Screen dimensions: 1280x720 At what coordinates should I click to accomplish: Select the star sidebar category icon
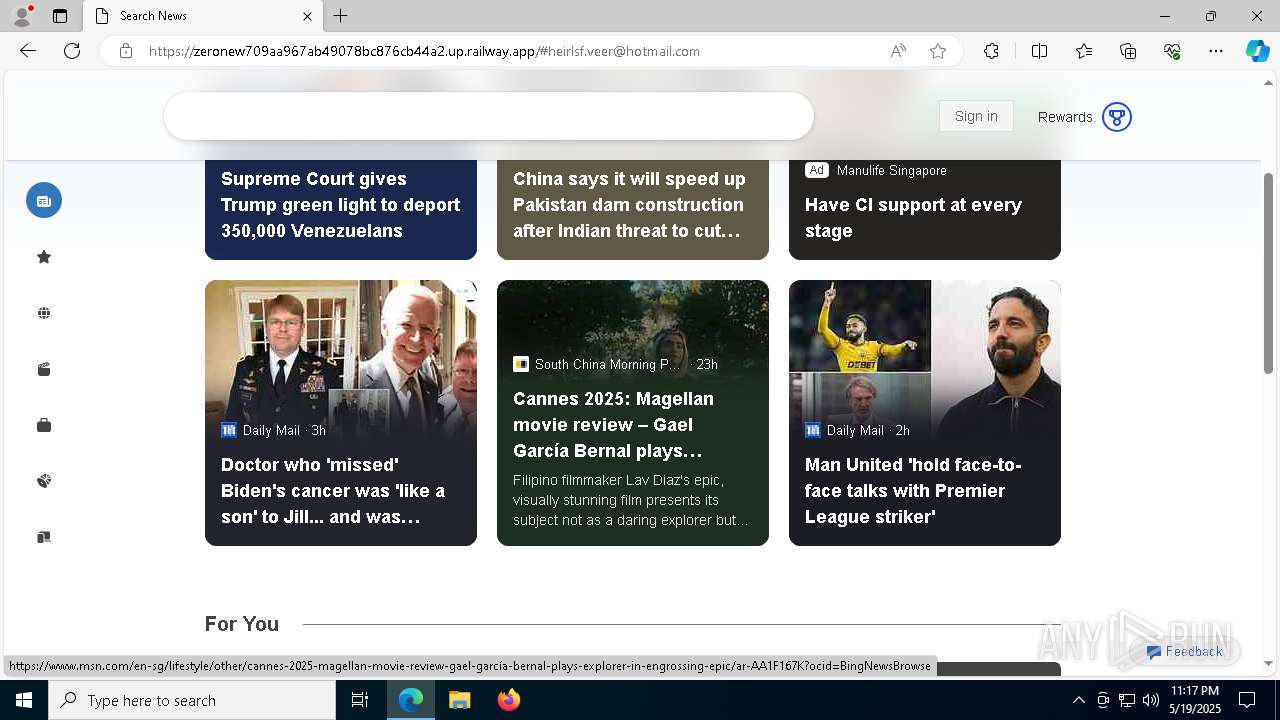point(44,257)
